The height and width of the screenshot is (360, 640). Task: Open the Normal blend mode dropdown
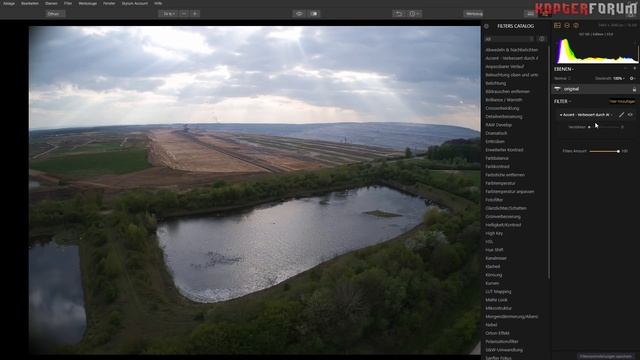pos(562,78)
